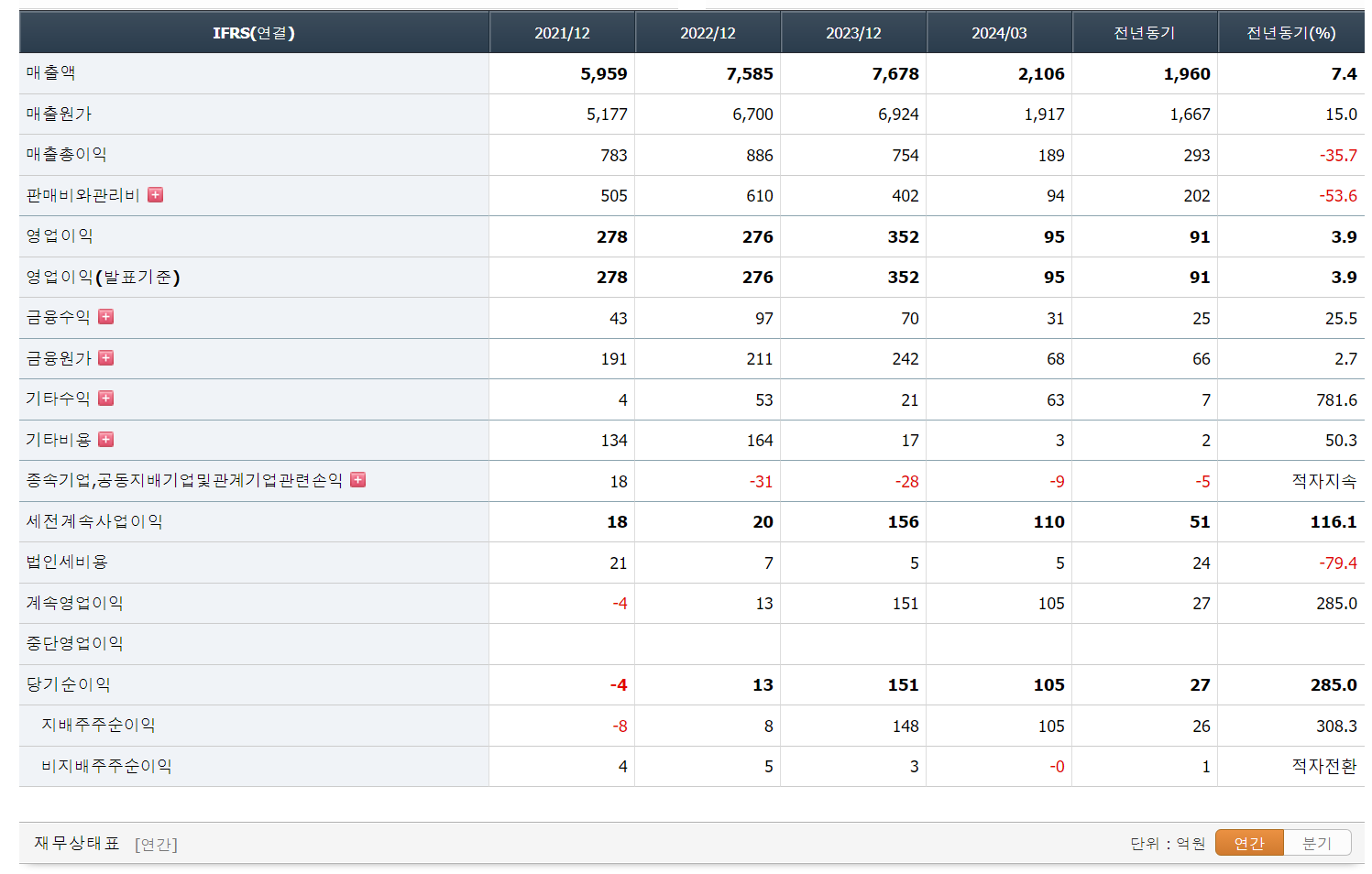Image resolution: width=1372 pixels, height=874 pixels.
Task: Switch to the 연간 annual tab
Action: (x=1249, y=843)
